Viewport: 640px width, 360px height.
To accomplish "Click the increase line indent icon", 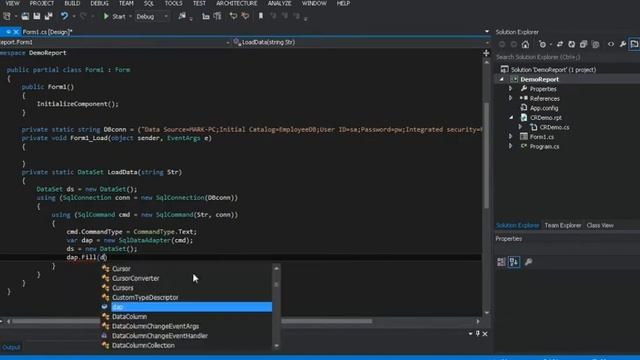I will coord(218,16).
